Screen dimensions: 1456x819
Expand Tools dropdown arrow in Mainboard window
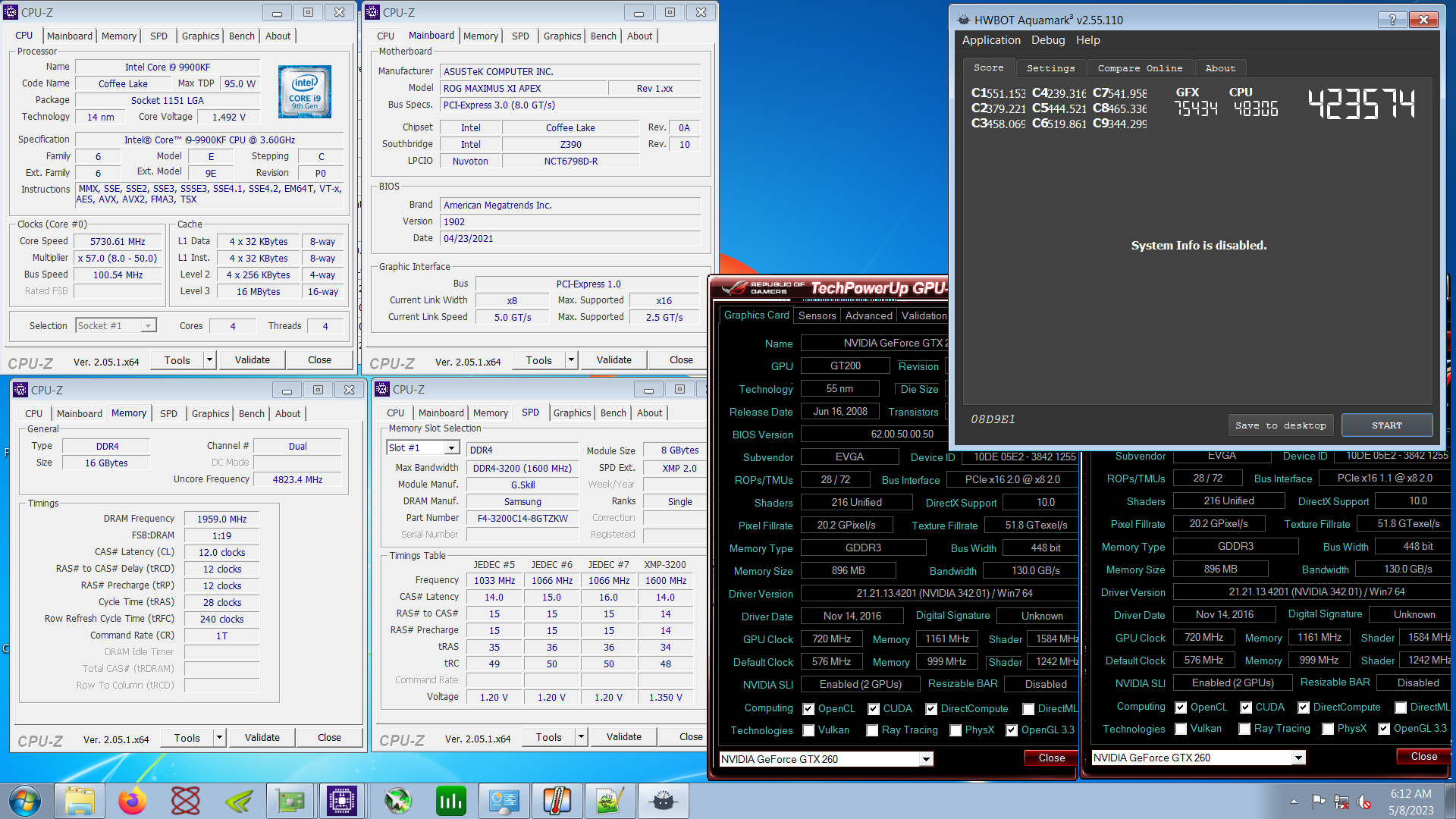click(572, 360)
